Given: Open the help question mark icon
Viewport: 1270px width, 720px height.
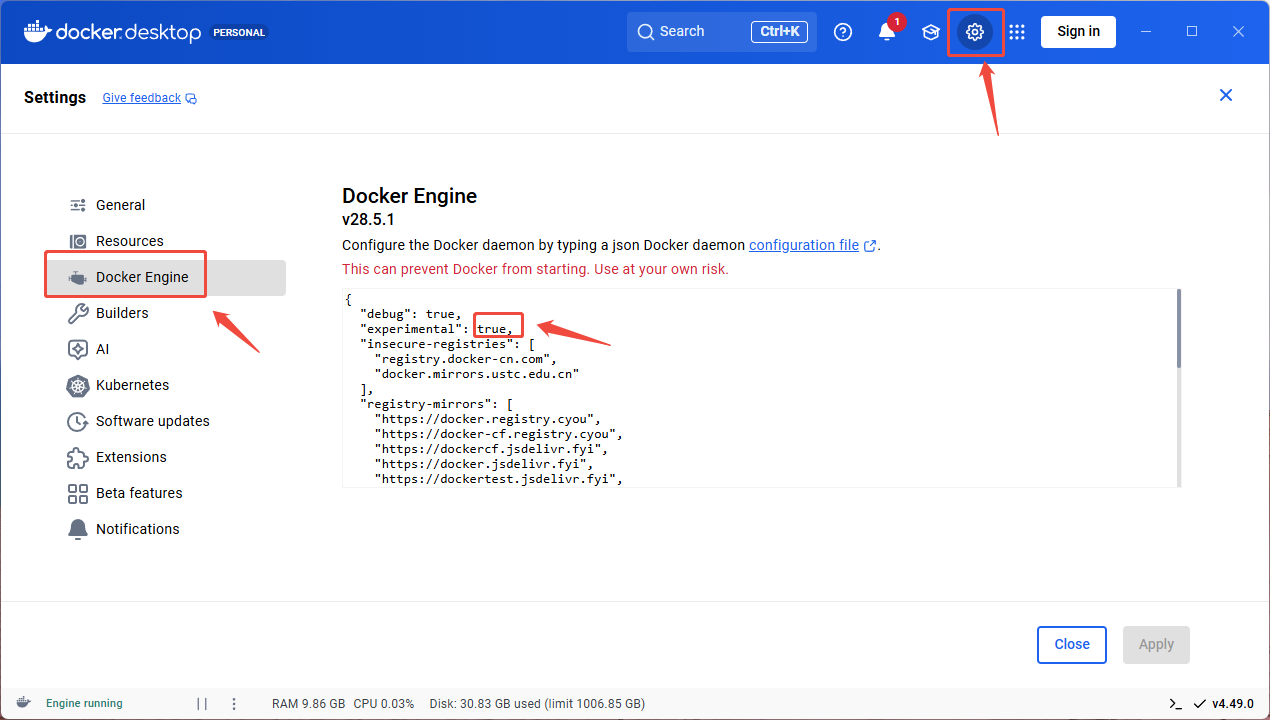Looking at the screenshot, I should pyautogui.click(x=843, y=32).
